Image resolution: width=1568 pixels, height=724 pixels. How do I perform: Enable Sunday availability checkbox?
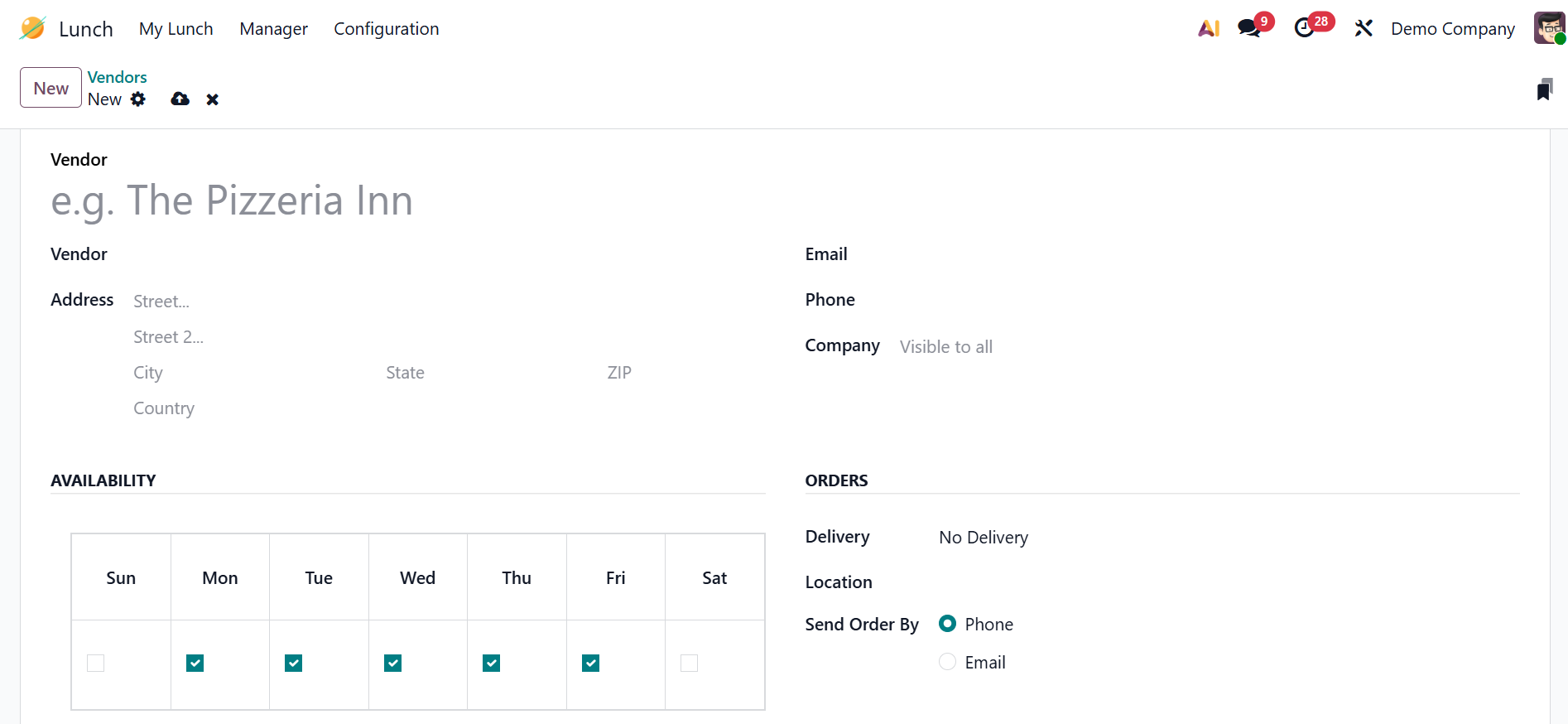coord(96,663)
